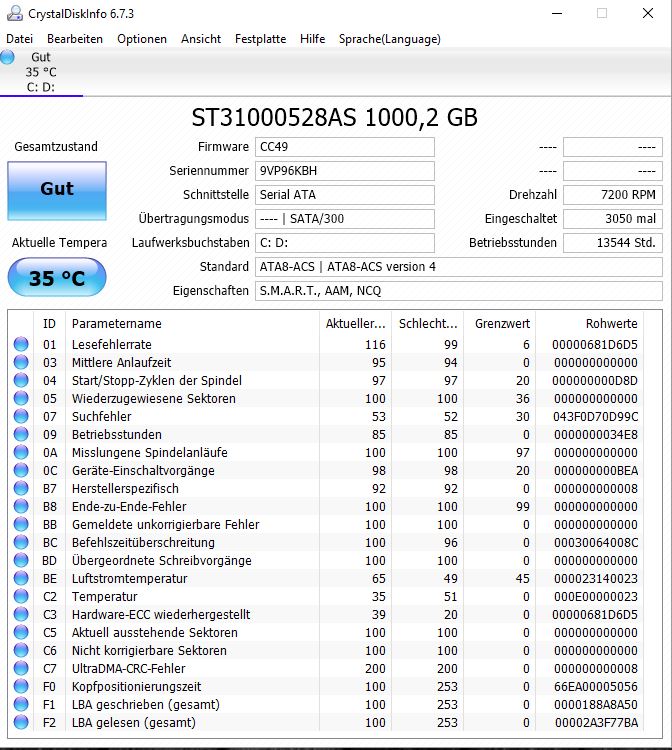The image size is (672, 750).
Task: Click the Rohwerte column header
Action: (589, 324)
